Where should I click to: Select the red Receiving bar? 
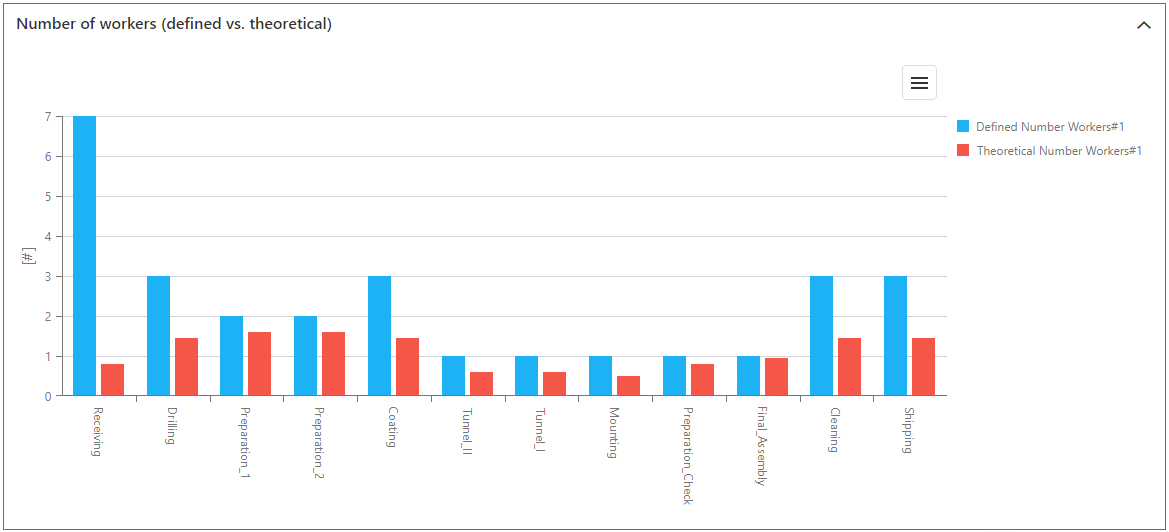coord(112,380)
